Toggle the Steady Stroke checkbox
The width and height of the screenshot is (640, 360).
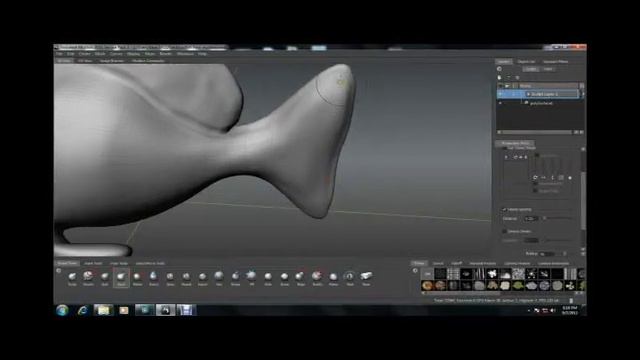505,231
